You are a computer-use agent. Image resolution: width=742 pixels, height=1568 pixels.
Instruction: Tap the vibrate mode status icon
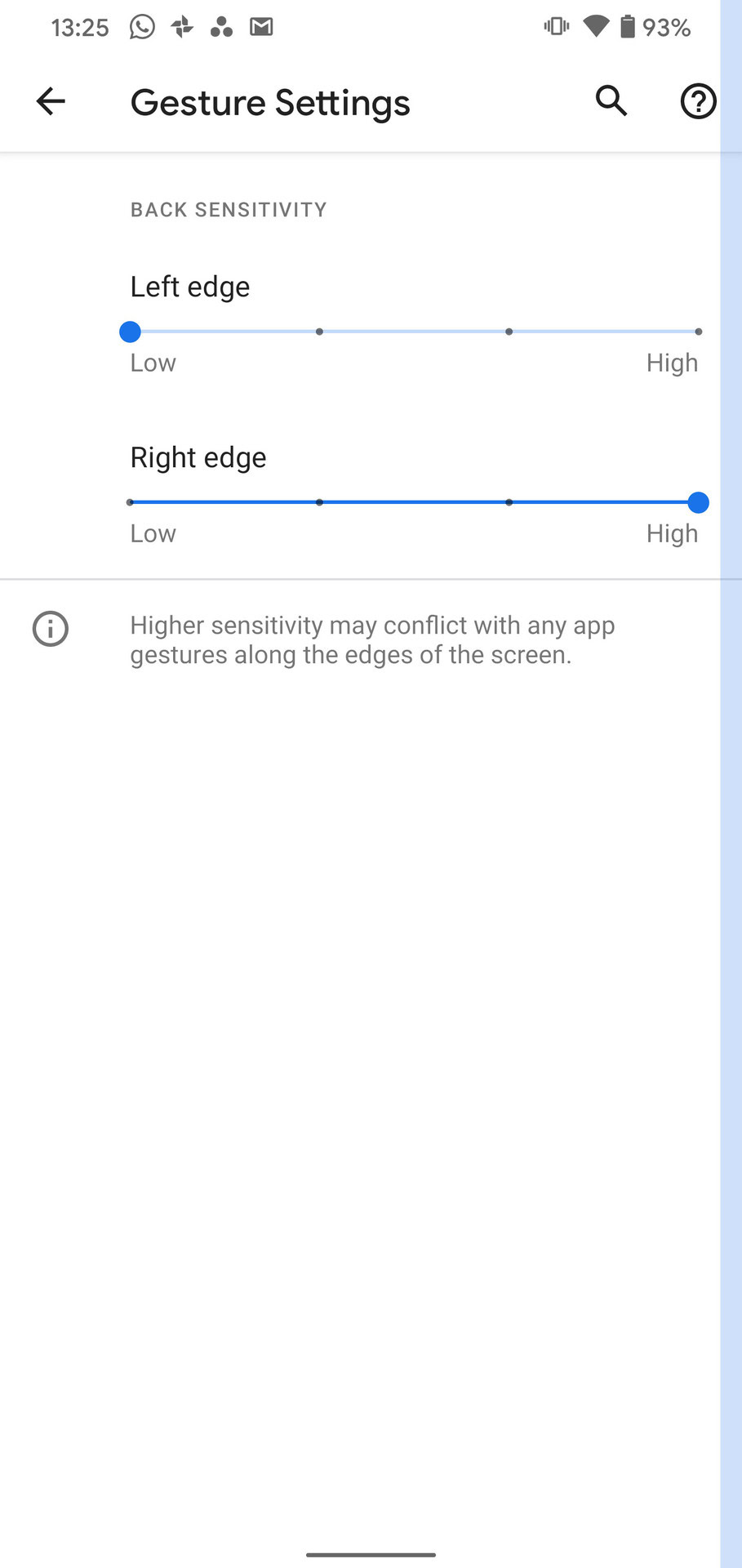point(555,27)
